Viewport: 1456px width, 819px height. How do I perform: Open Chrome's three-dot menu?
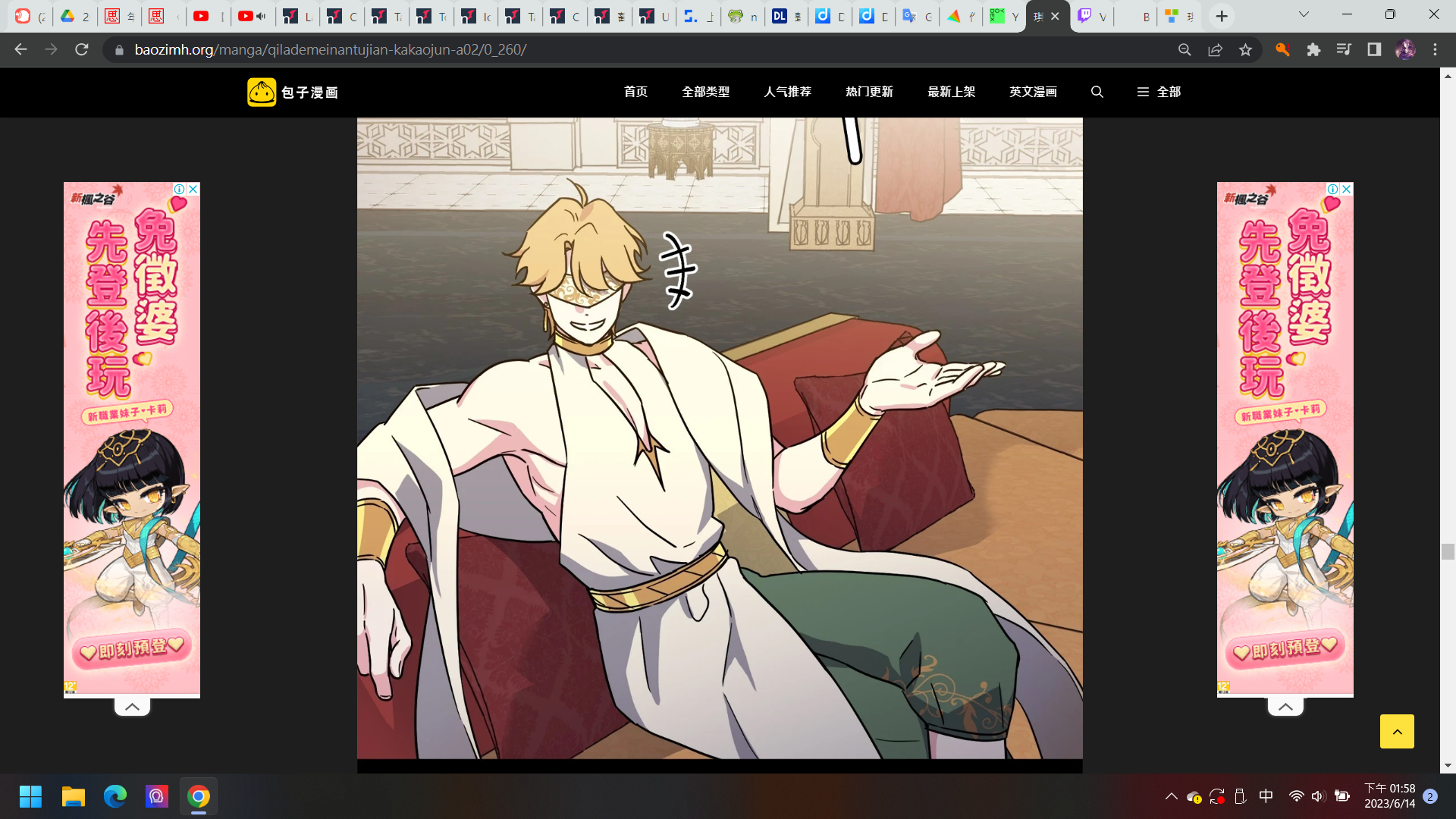(x=1435, y=49)
